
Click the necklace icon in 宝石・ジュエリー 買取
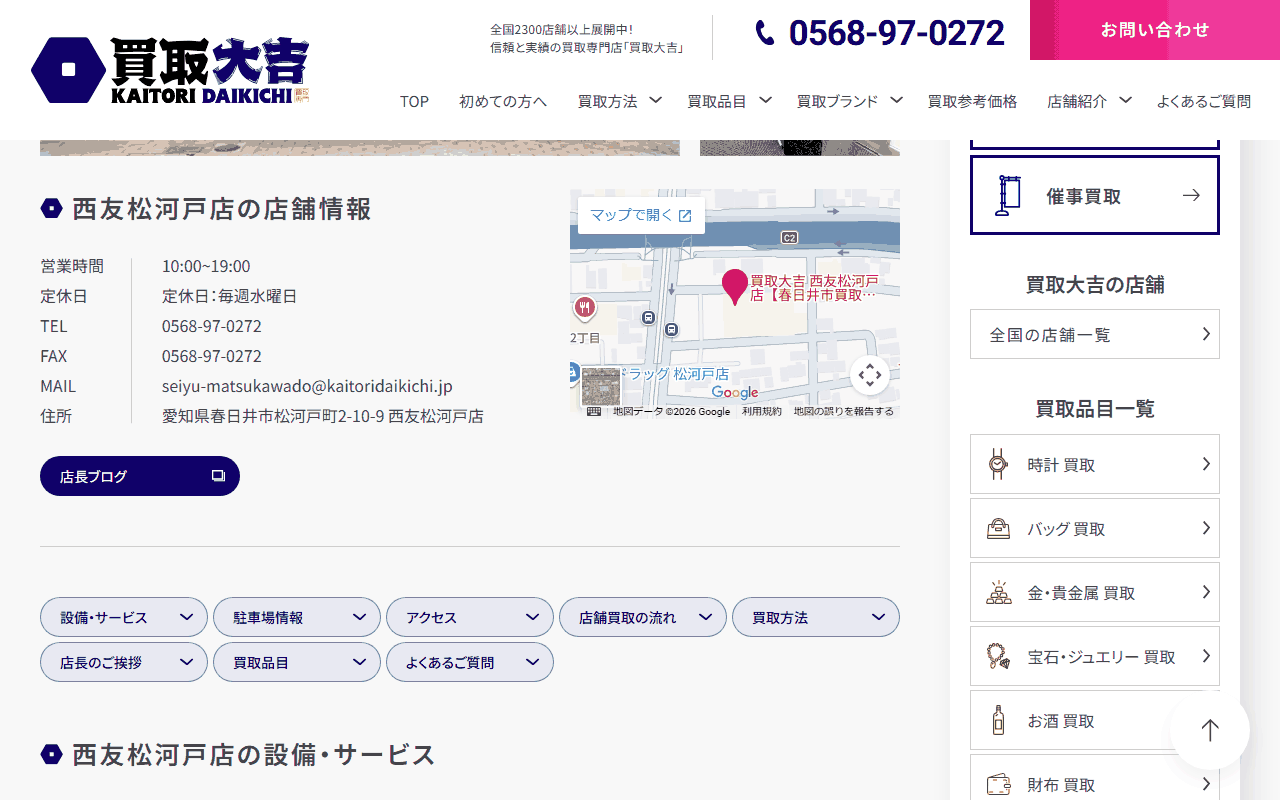tap(997, 656)
